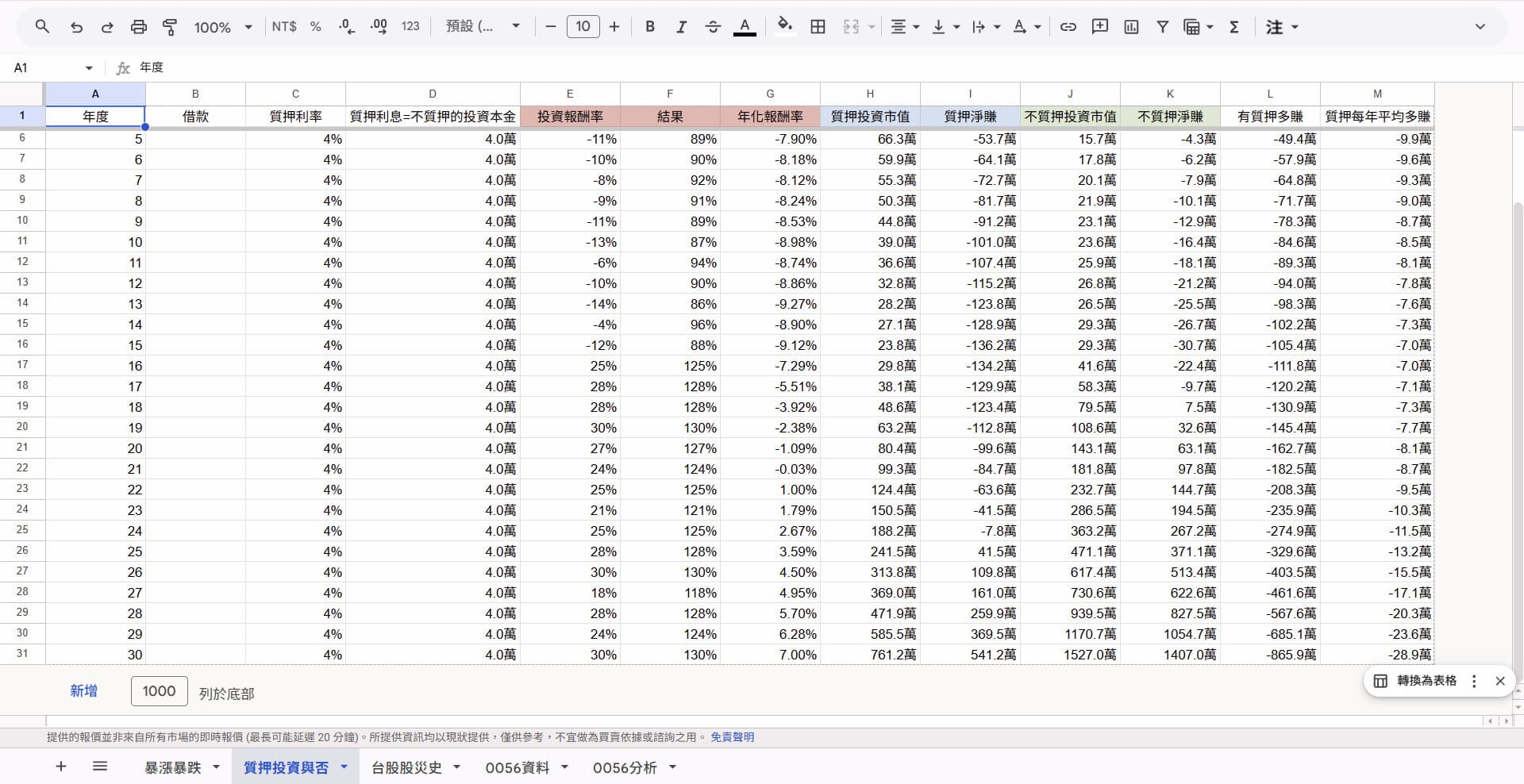The height and width of the screenshot is (784, 1524).
Task: Open the convert-to-table more options menu
Action: click(1474, 681)
